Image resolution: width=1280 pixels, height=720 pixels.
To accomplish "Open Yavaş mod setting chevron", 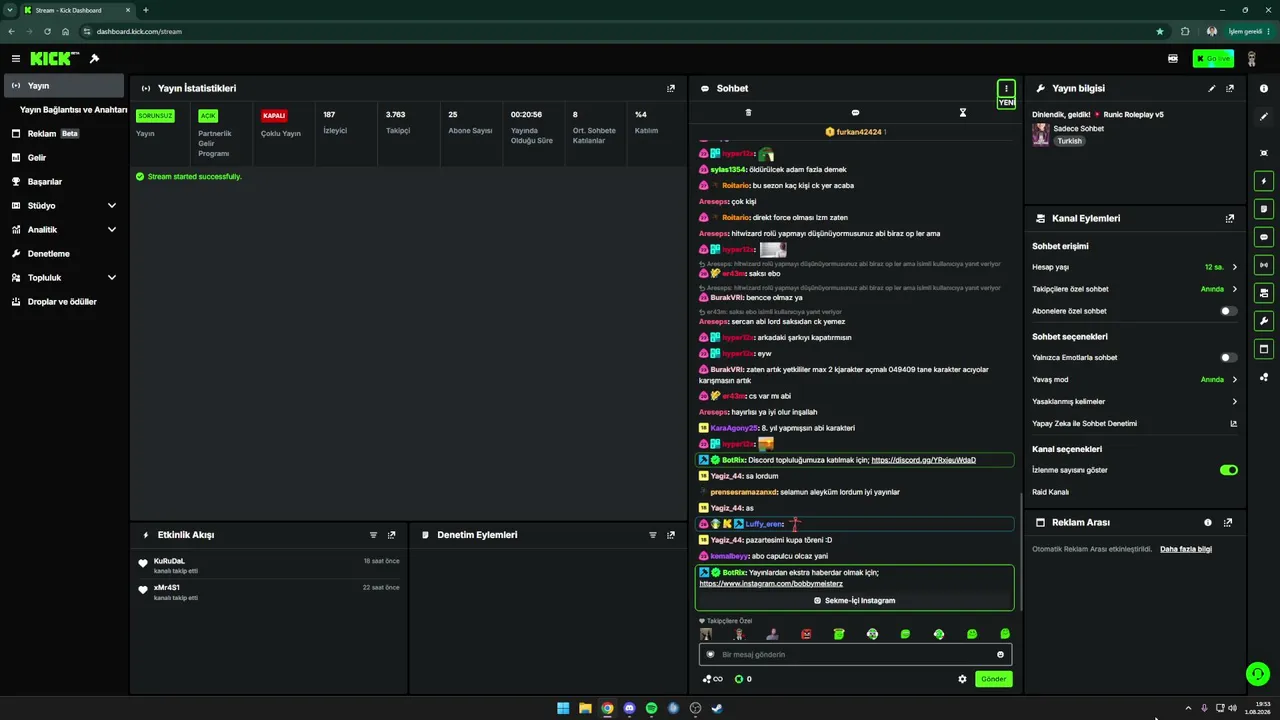I will pos(1234,380).
